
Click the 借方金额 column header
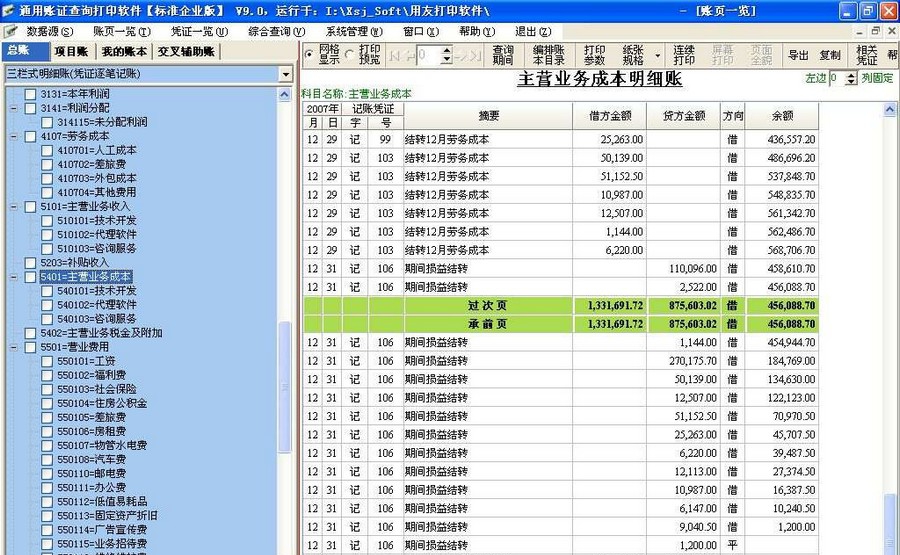point(610,116)
